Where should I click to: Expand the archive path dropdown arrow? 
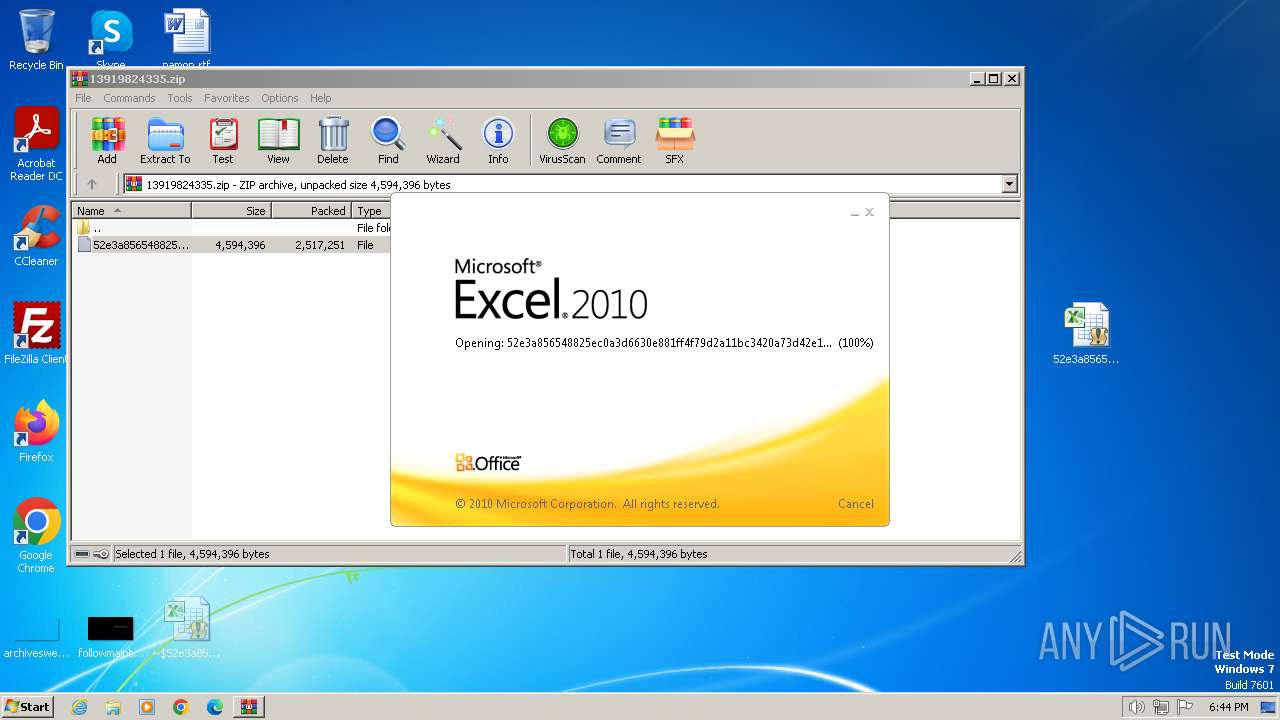pyautogui.click(x=1009, y=184)
